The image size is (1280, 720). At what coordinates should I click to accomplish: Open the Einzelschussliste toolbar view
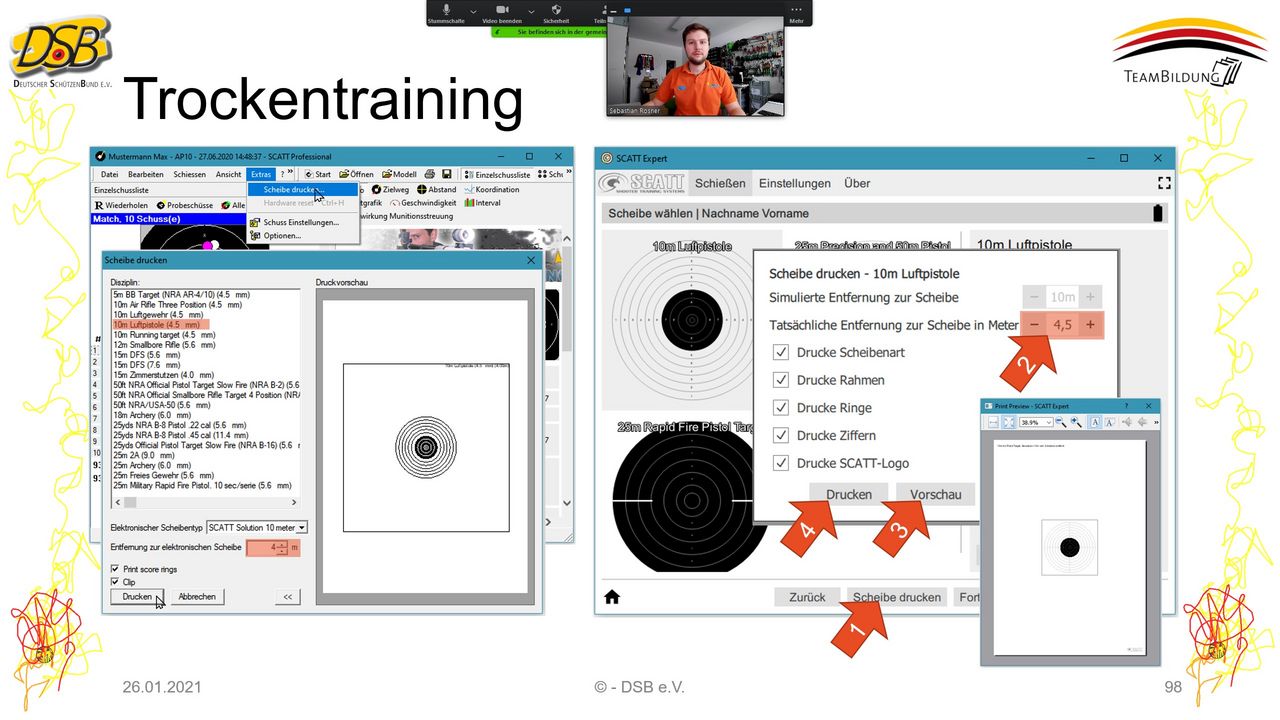[x=497, y=174]
